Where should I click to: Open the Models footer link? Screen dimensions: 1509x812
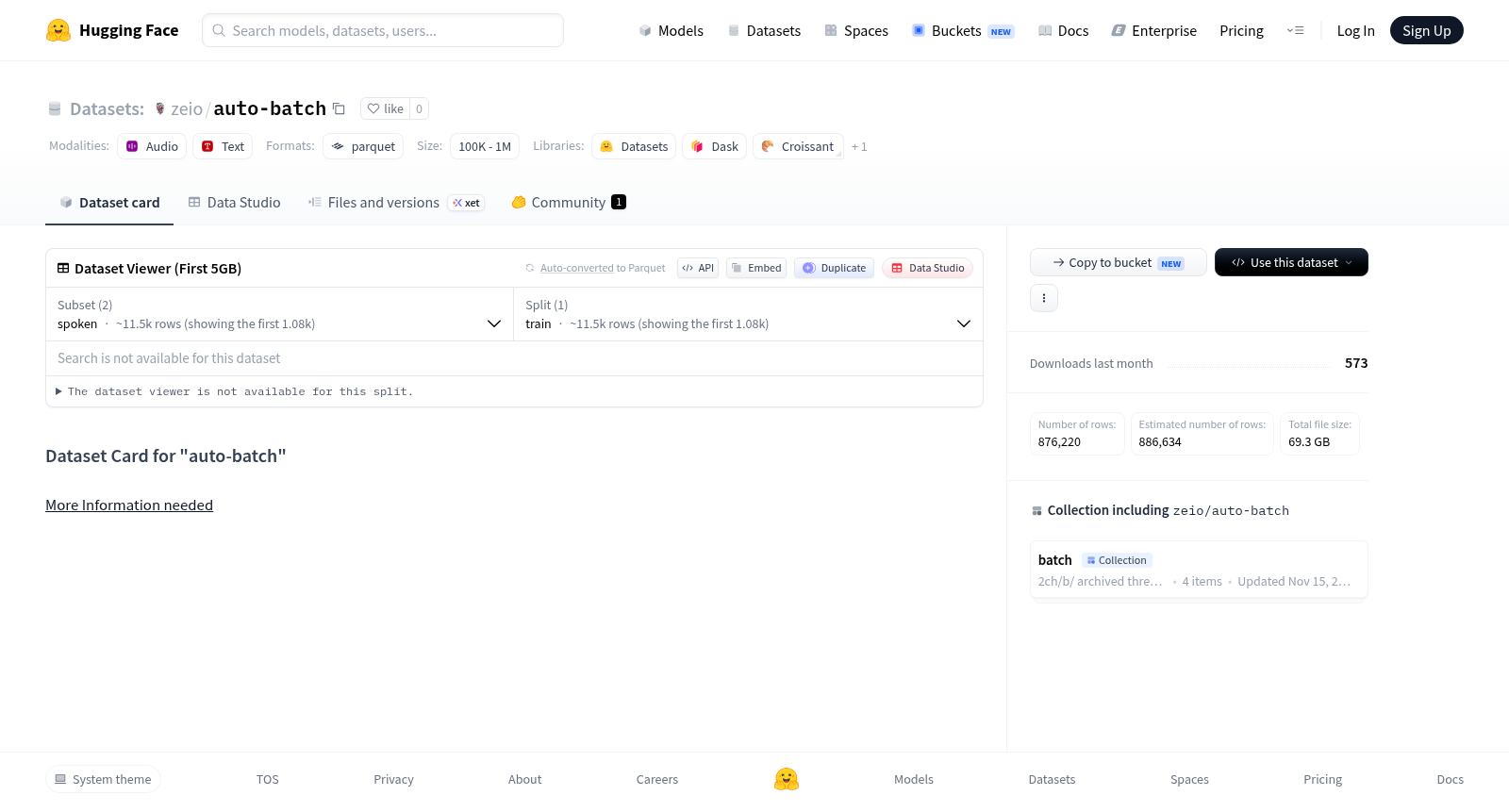pos(914,779)
